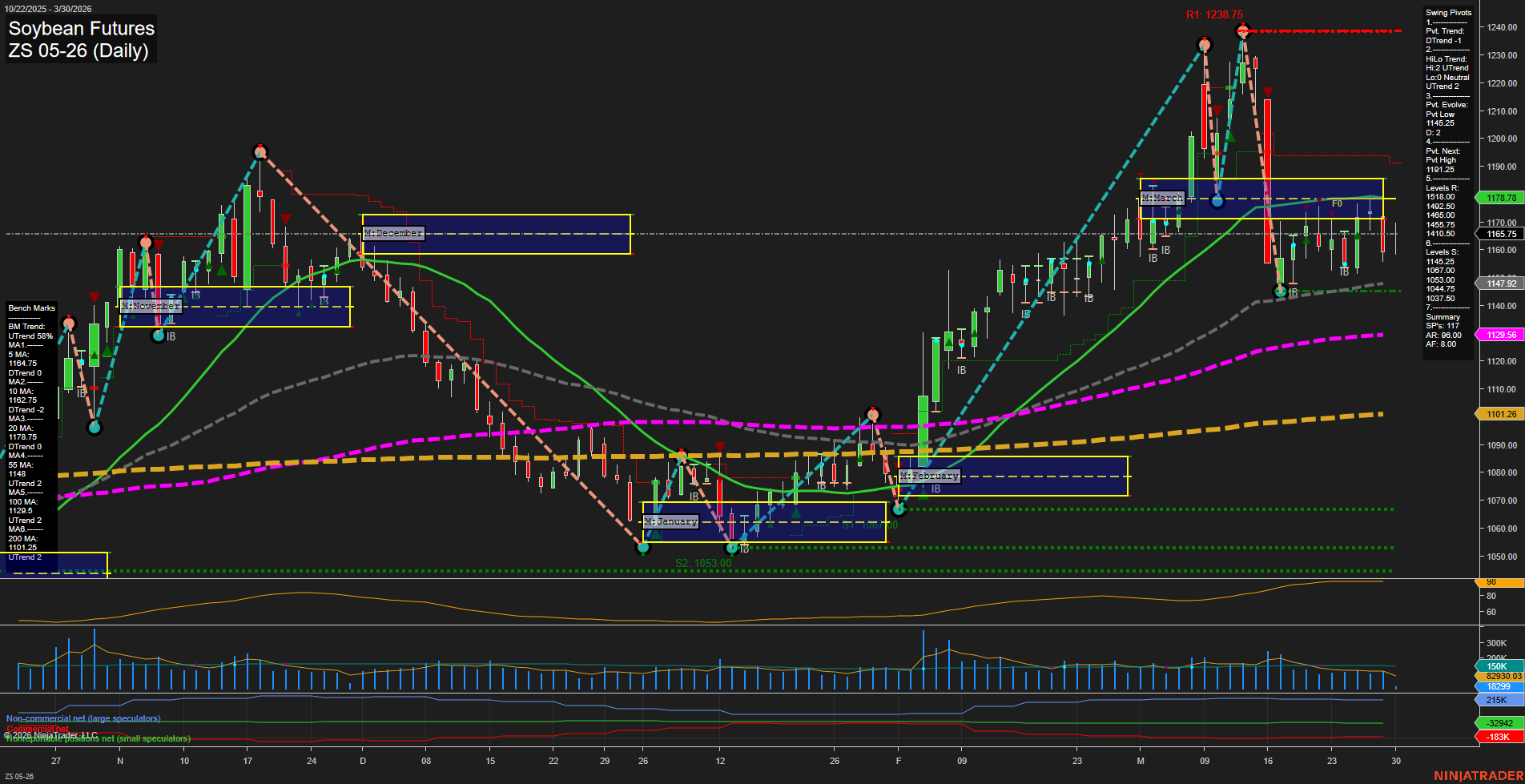Click the 1164.75 moving average value
Image resolution: width=1525 pixels, height=784 pixels.
pyautogui.click(x=22, y=364)
